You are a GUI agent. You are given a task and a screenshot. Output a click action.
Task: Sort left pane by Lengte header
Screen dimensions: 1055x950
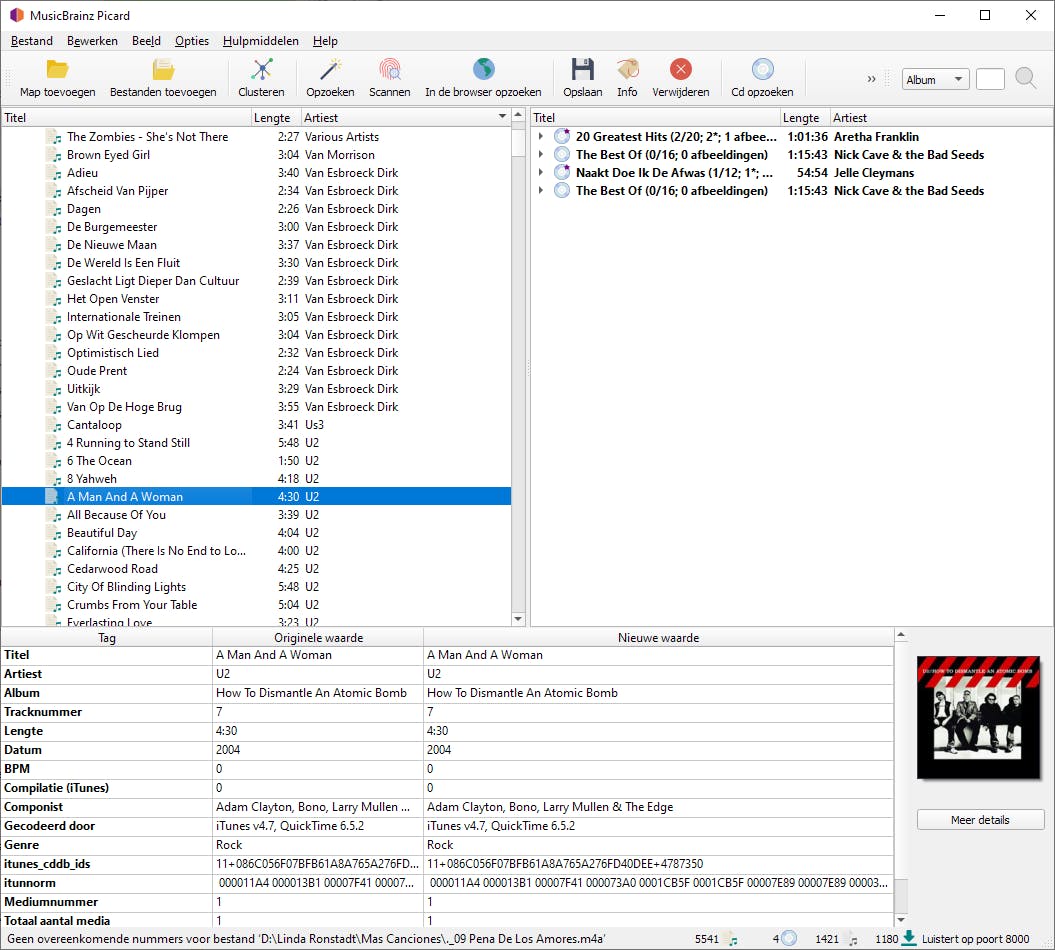click(276, 118)
